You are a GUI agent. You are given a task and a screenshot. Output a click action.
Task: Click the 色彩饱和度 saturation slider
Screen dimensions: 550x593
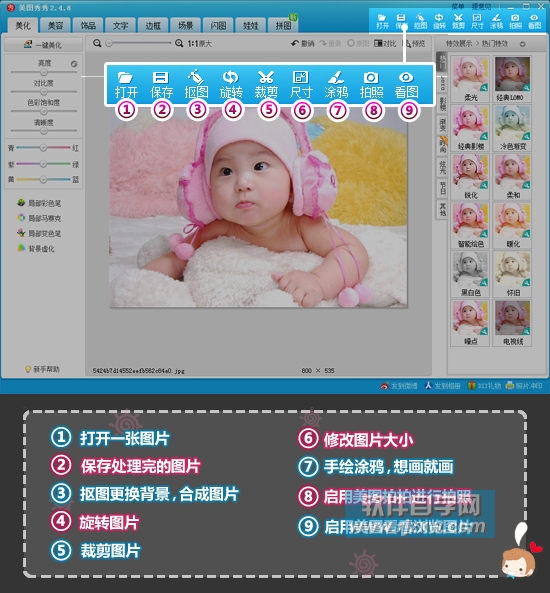tap(44, 111)
